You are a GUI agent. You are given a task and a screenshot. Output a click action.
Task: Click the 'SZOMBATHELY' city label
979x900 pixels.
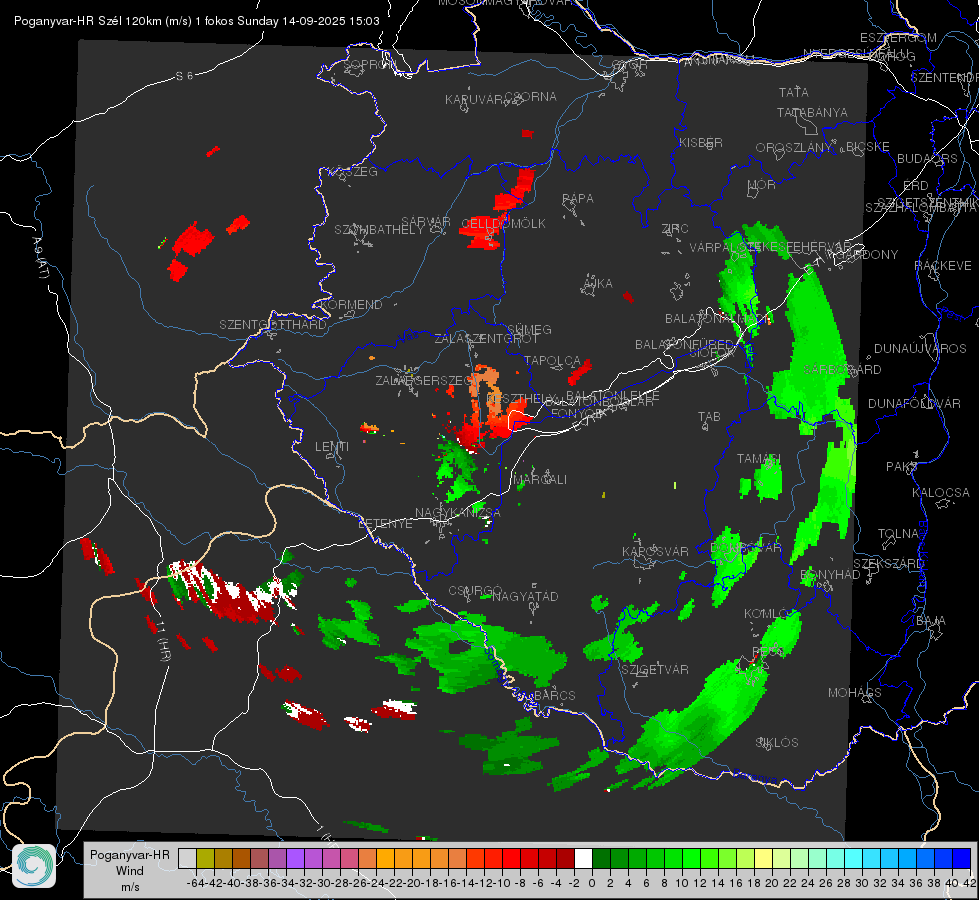pos(378,230)
